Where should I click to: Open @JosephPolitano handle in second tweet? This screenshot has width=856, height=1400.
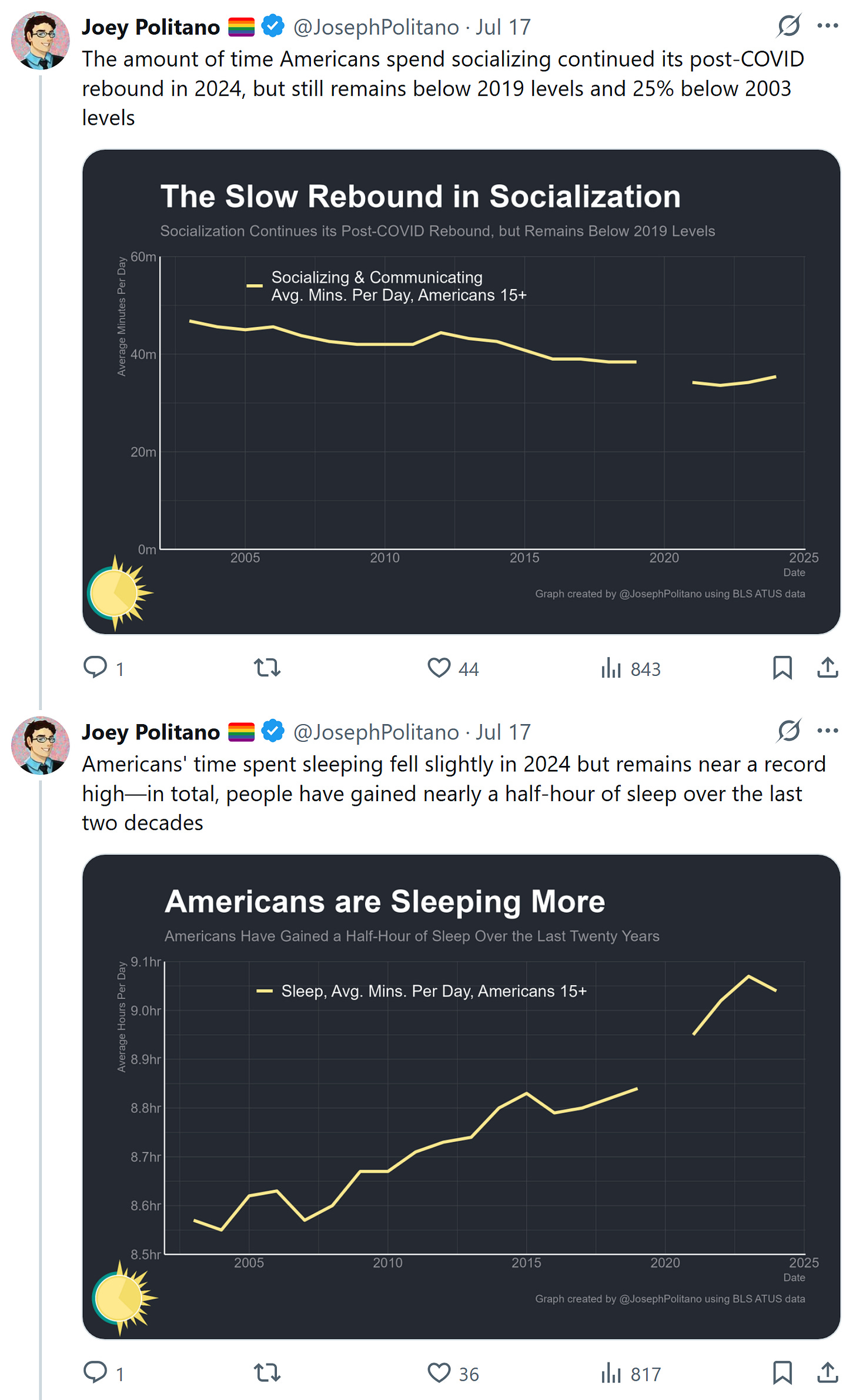(x=376, y=732)
